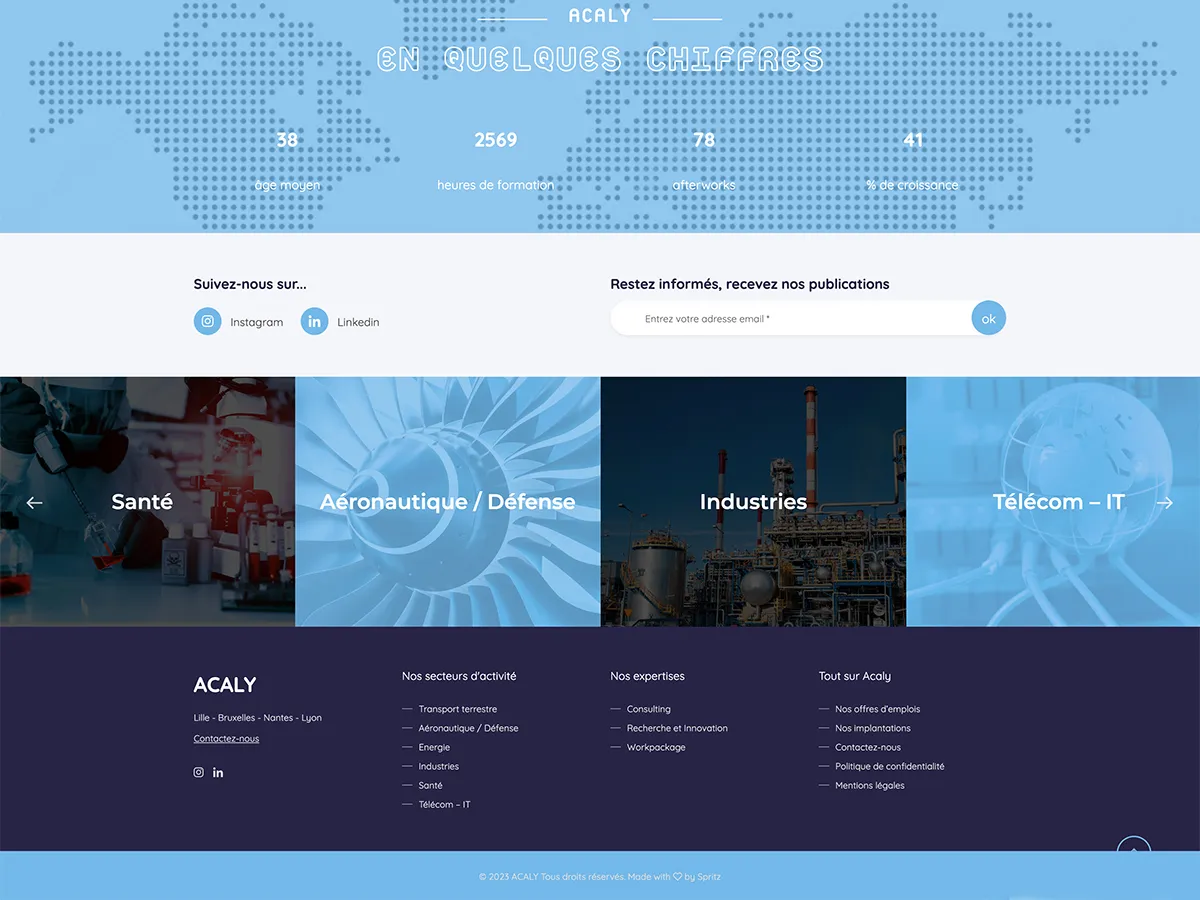Open Politique de confidentialité link
This screenshot has height=900, width=1200.
coord(889,766)
